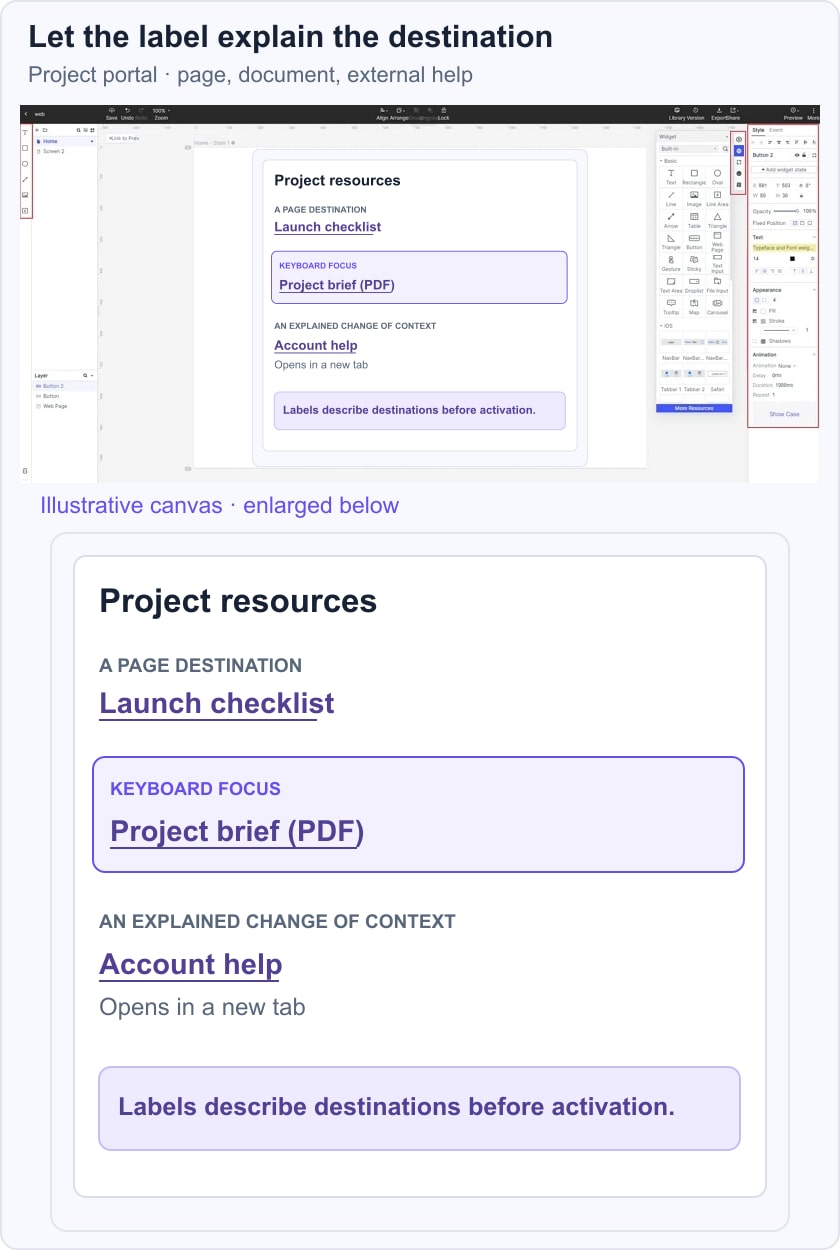840x1250 pixels.
Task: Pick the Arrow widget in the Widget panel
Action: 671,219
